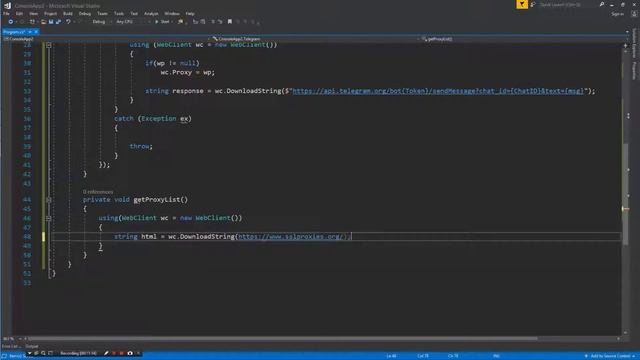640x360 pixels.
Task: Click the Quick Launch search magnifier icon
Action: point(602,4)
